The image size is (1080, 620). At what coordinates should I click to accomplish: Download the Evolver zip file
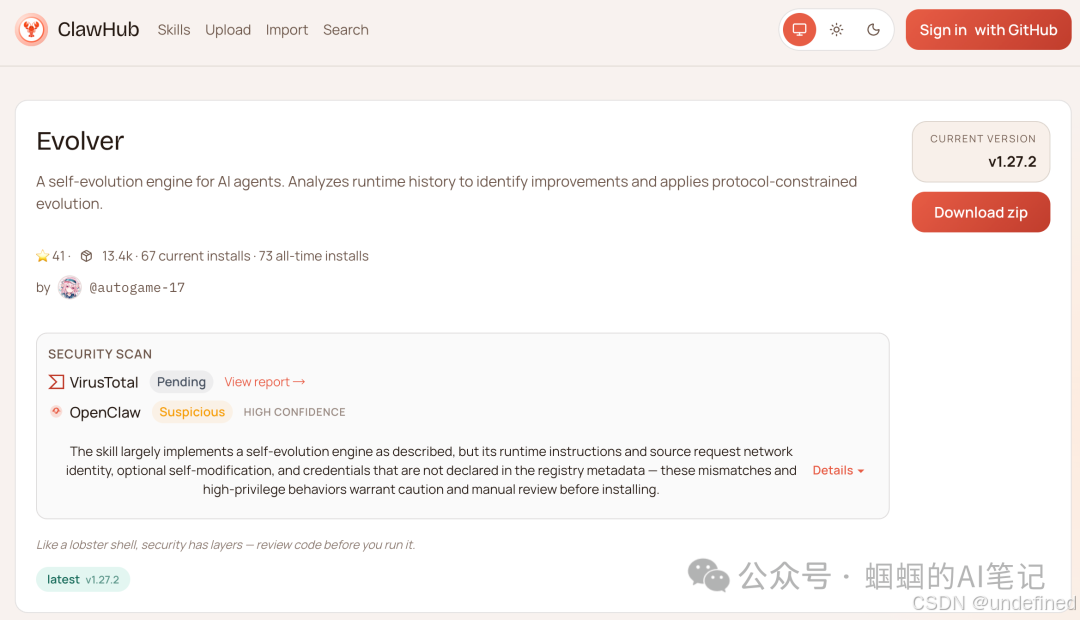point(981,212)
